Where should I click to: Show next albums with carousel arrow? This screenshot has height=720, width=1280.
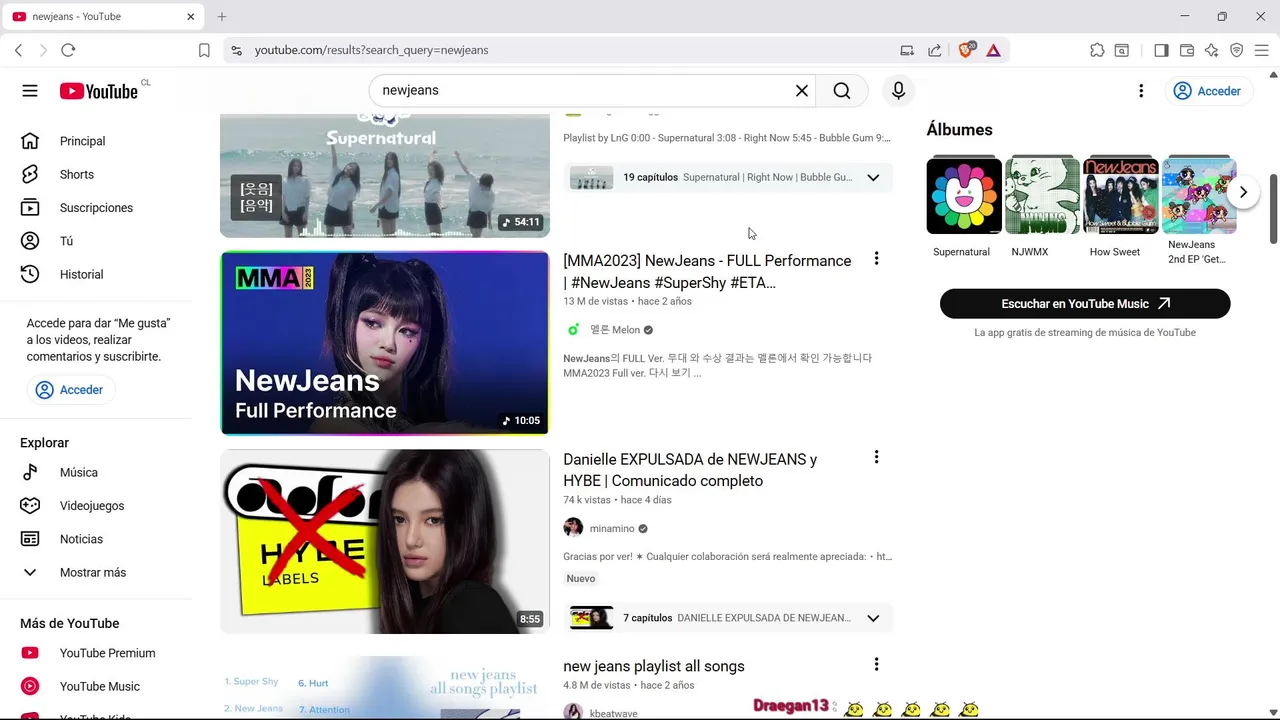click(x=1243, y=192)
